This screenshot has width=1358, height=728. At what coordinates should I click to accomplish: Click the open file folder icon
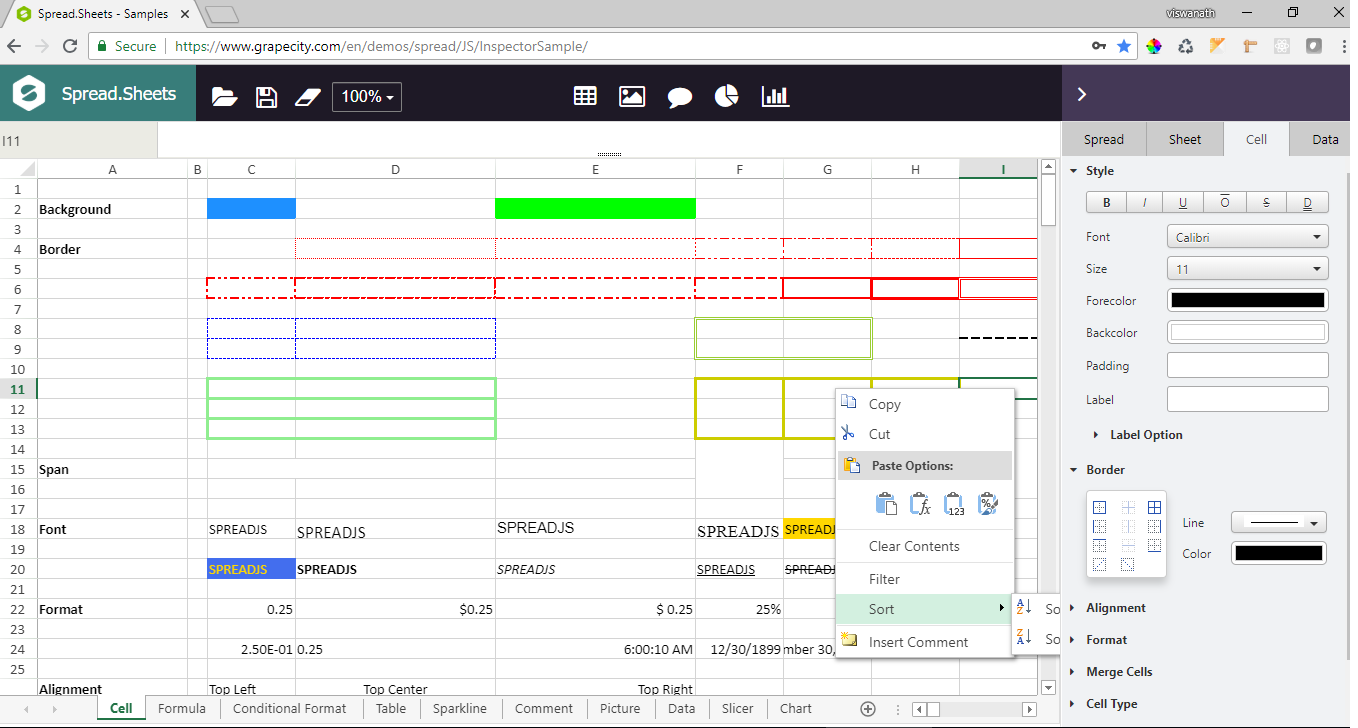(225, 96)
